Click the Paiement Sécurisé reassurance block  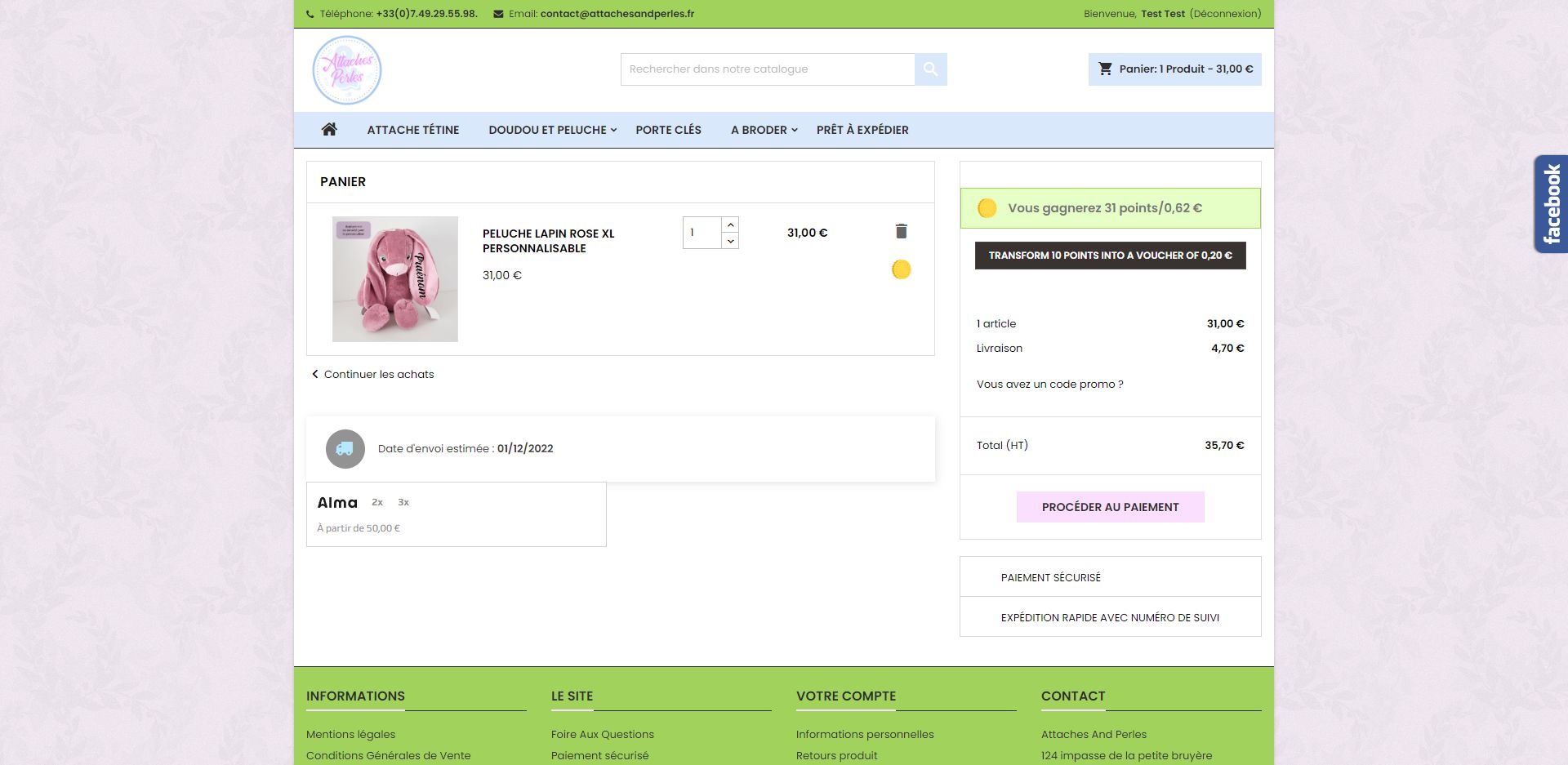point(1111,577)
